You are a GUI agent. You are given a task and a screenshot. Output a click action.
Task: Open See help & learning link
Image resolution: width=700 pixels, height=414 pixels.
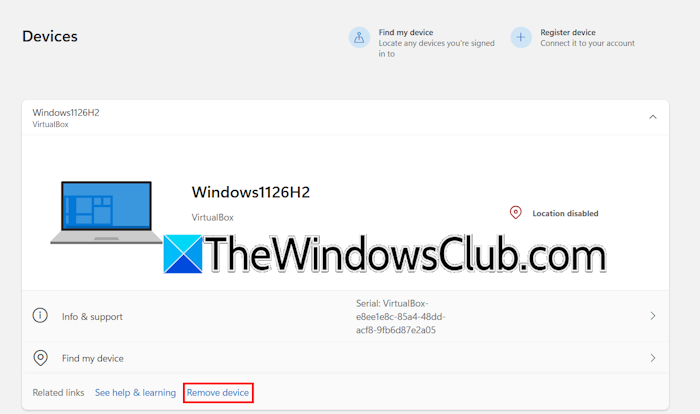[135, 393]
